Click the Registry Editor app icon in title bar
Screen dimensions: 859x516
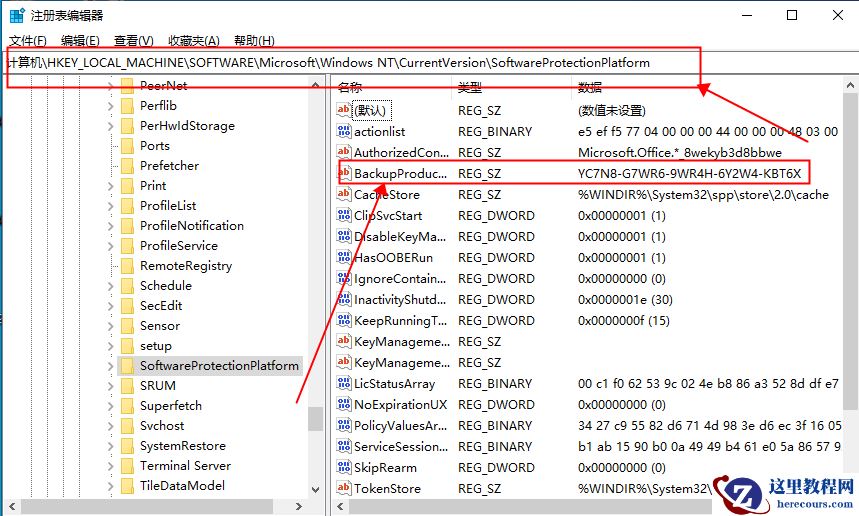click(x=17, y=15)
